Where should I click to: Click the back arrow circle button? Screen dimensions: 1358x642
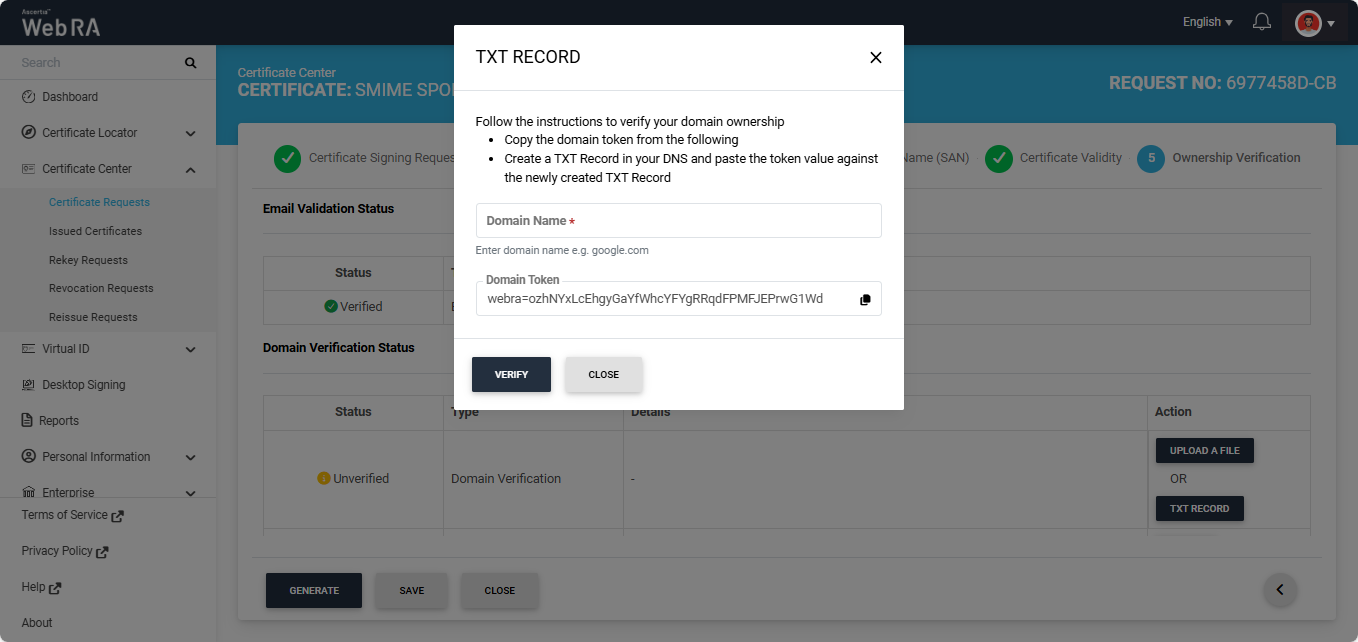pos(1280,590)
